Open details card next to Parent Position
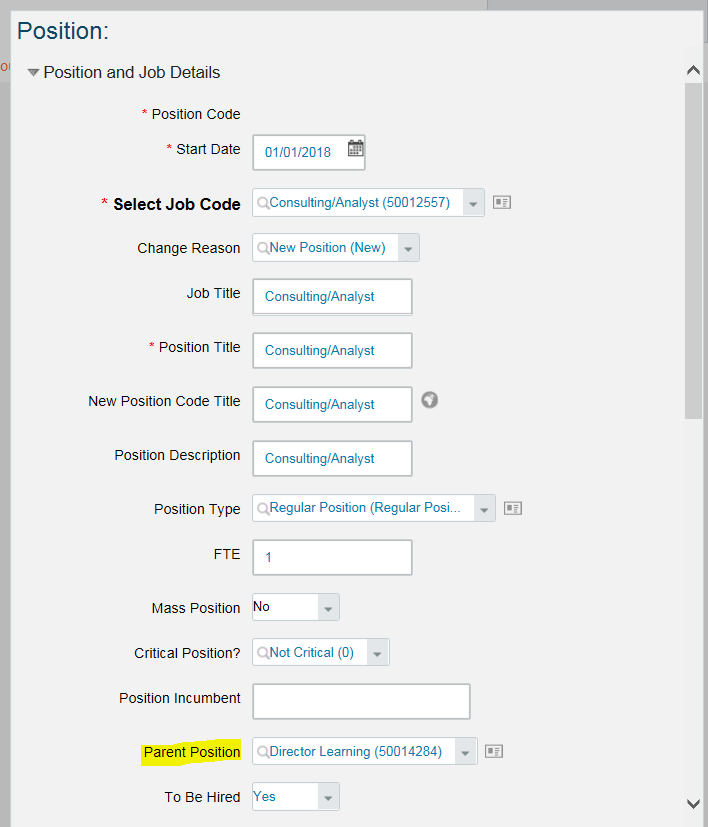Screen dimensions: 708x827 [x=494, y=751]
